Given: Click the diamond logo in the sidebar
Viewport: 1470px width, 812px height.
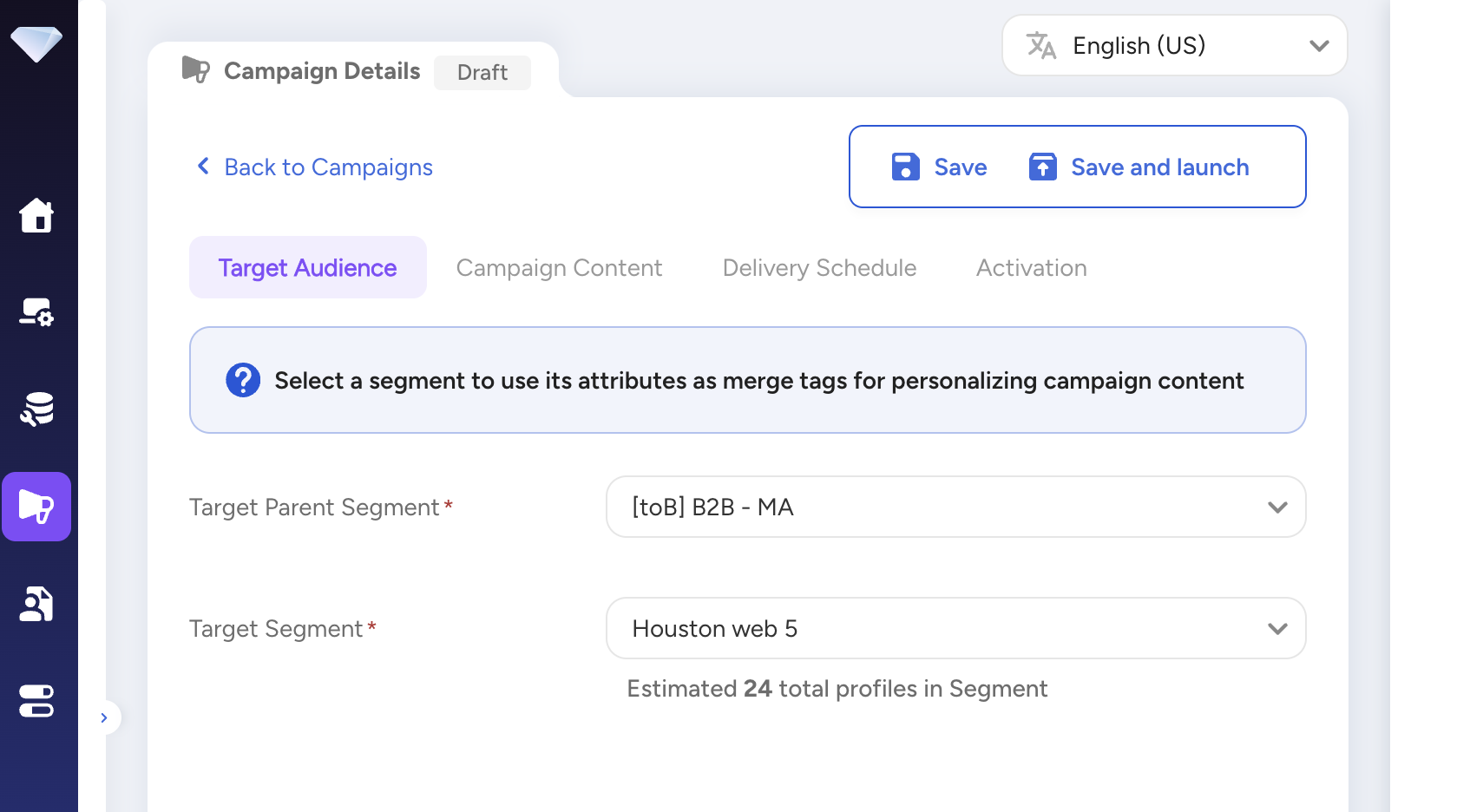Looking at the screenshot, I should pyautogui.click(x=36, y=43).
